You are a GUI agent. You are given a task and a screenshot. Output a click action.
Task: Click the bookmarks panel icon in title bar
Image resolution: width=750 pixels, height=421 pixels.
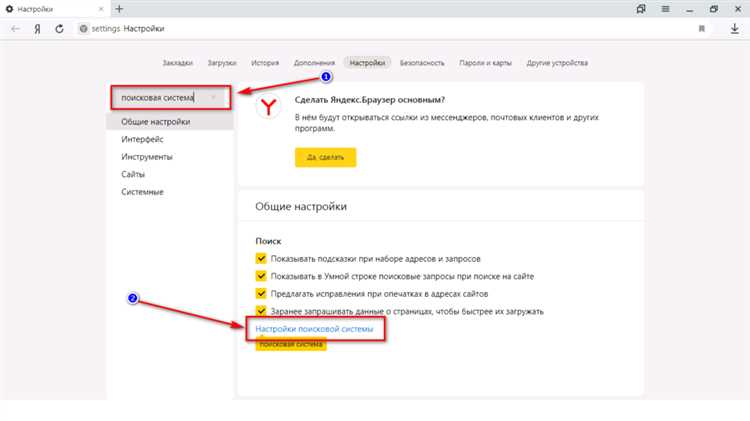pyautogui.click(x=641, y=9)
